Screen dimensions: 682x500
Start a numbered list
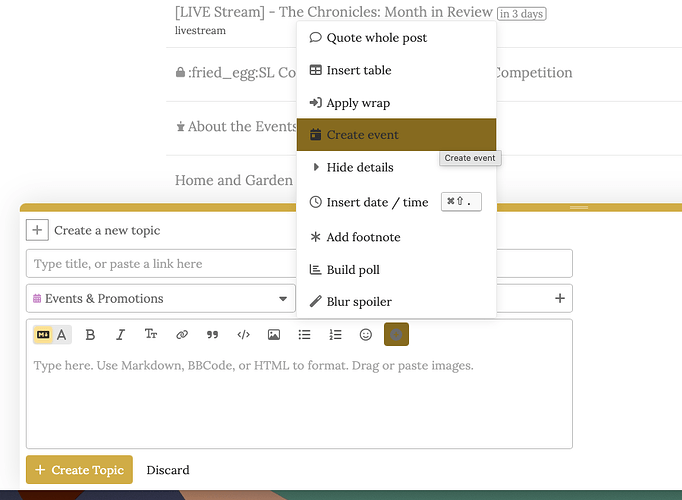click(x=336, y=335)
